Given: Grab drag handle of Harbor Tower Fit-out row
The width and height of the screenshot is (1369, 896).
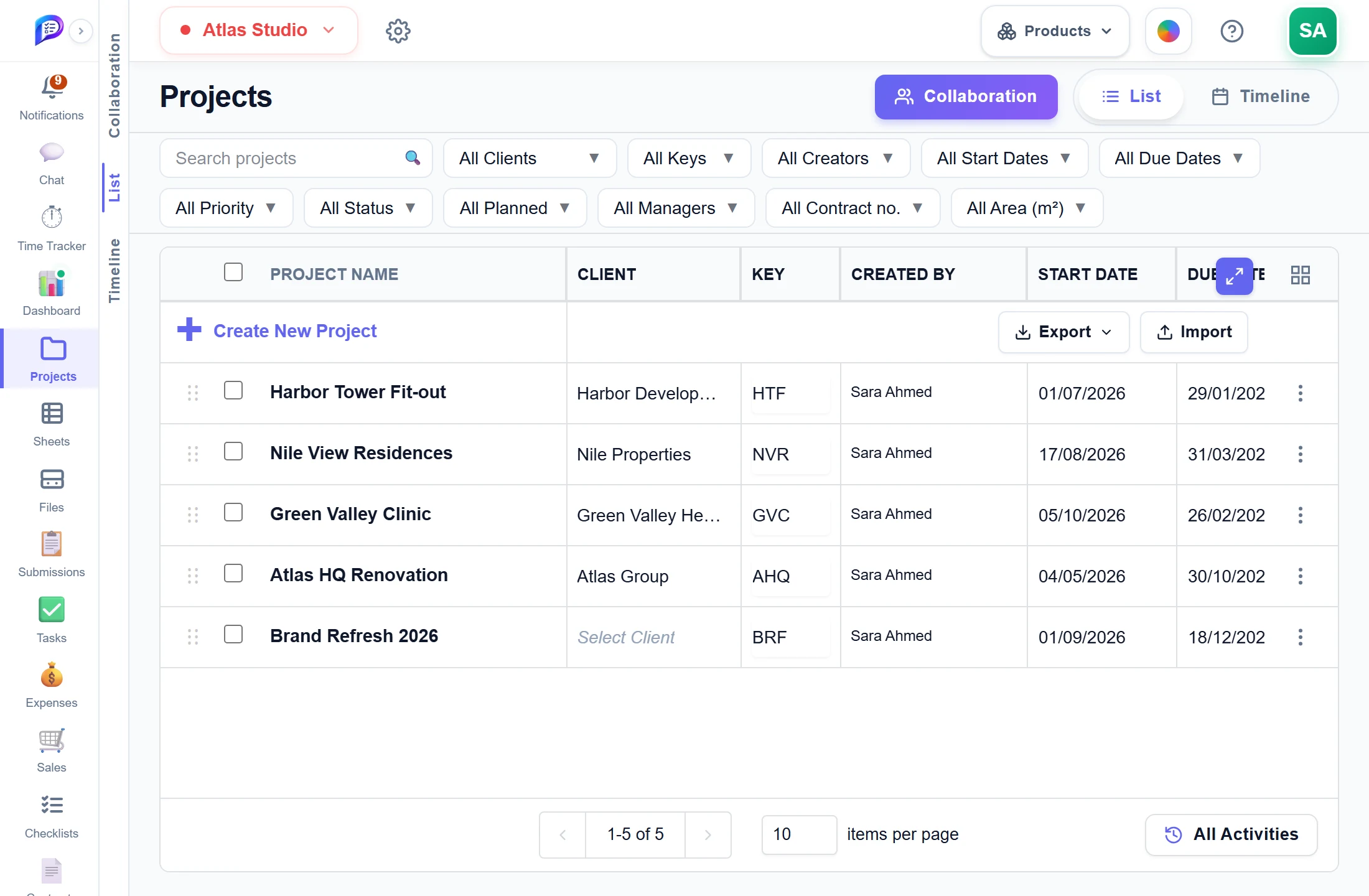Looking at the screenshot, I should point(193,393).
